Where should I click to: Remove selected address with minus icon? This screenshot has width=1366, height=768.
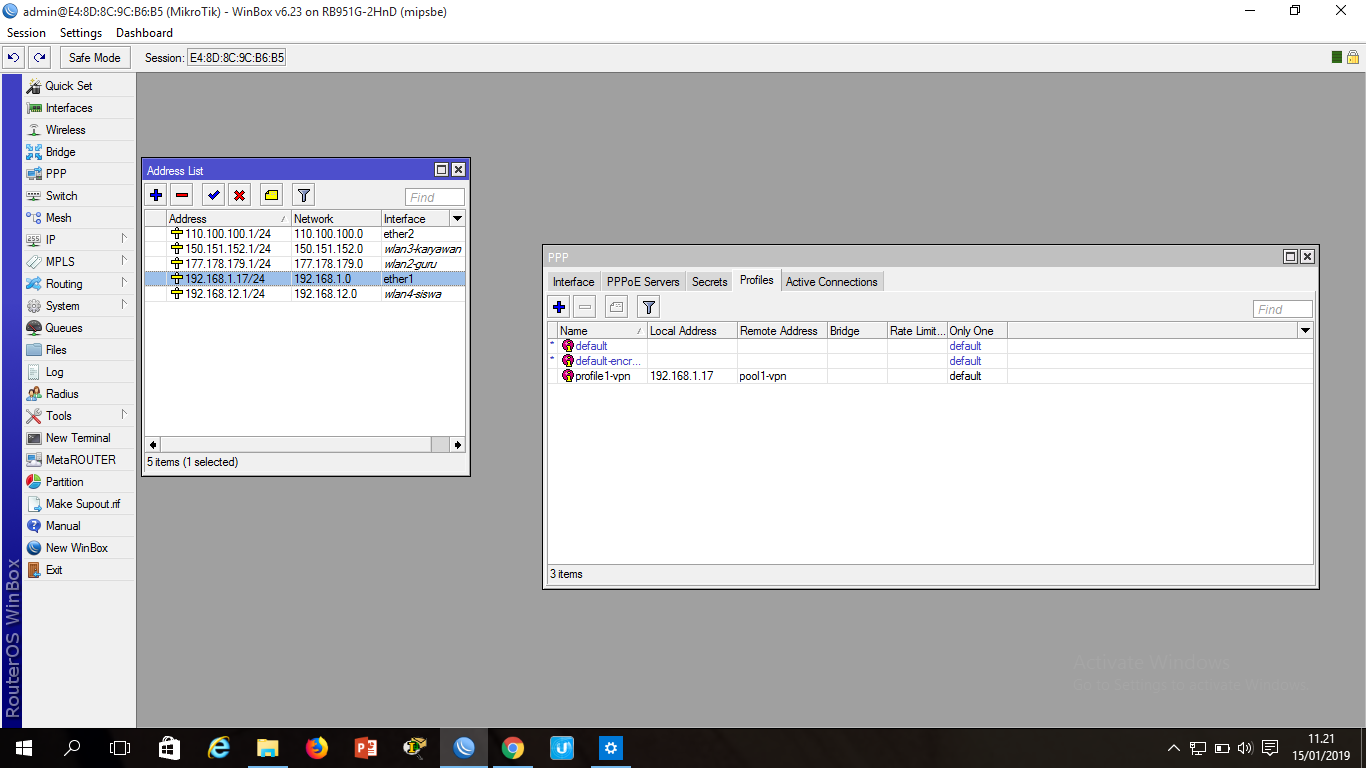click(x=182, y=195)
